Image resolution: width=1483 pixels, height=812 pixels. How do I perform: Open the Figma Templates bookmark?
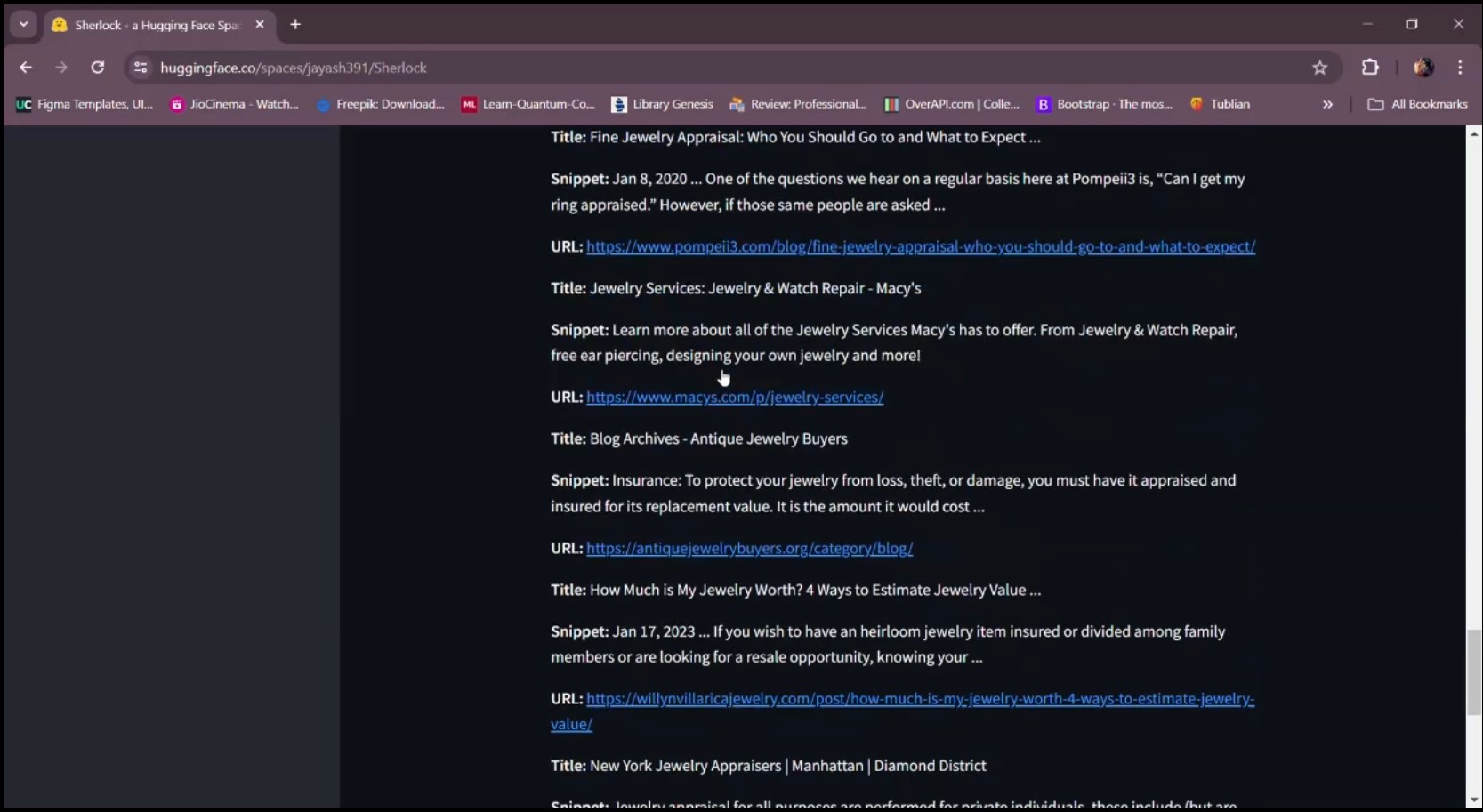(x=85, y=104)
